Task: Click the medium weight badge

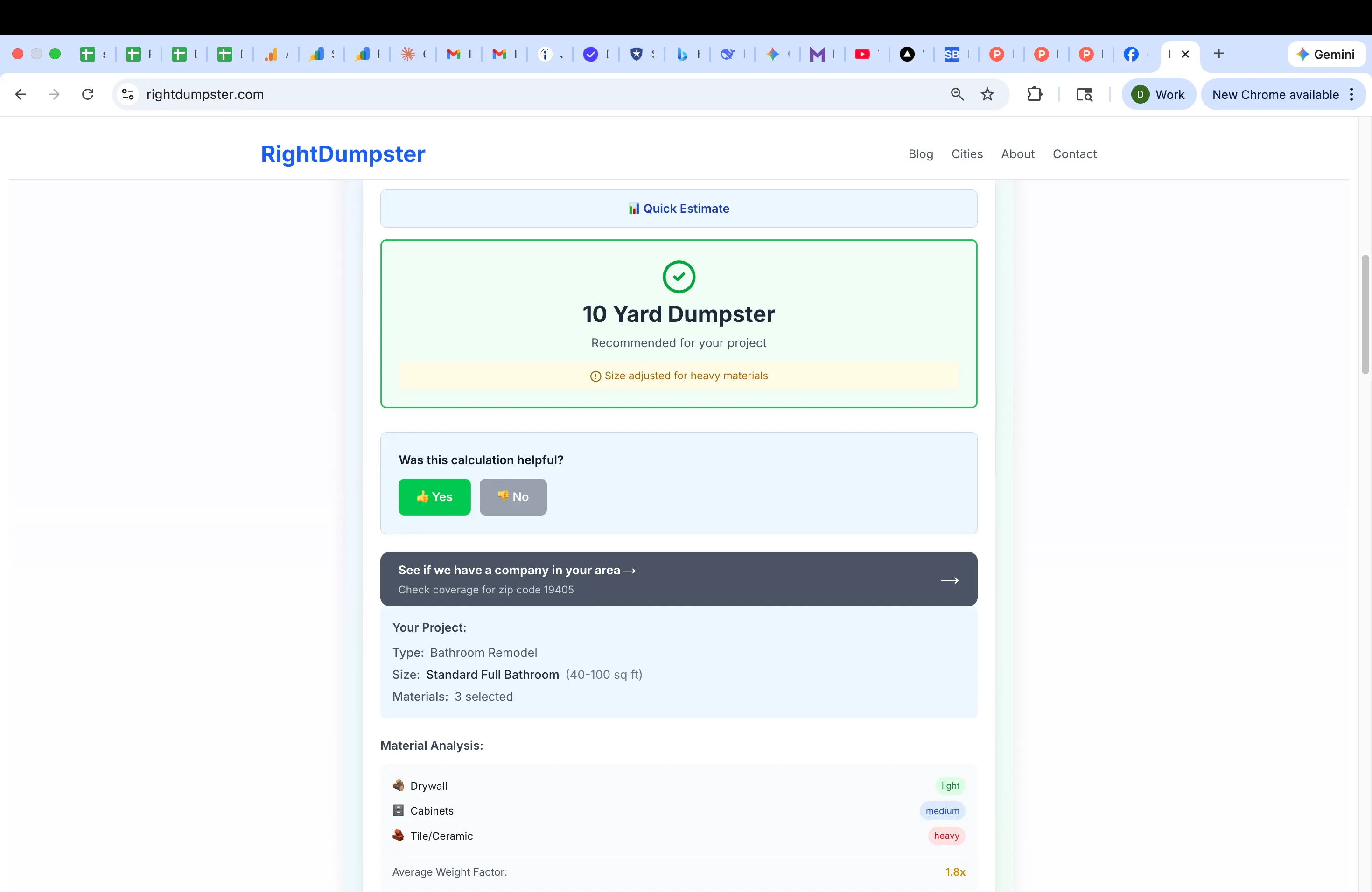Action: point(943,811)
